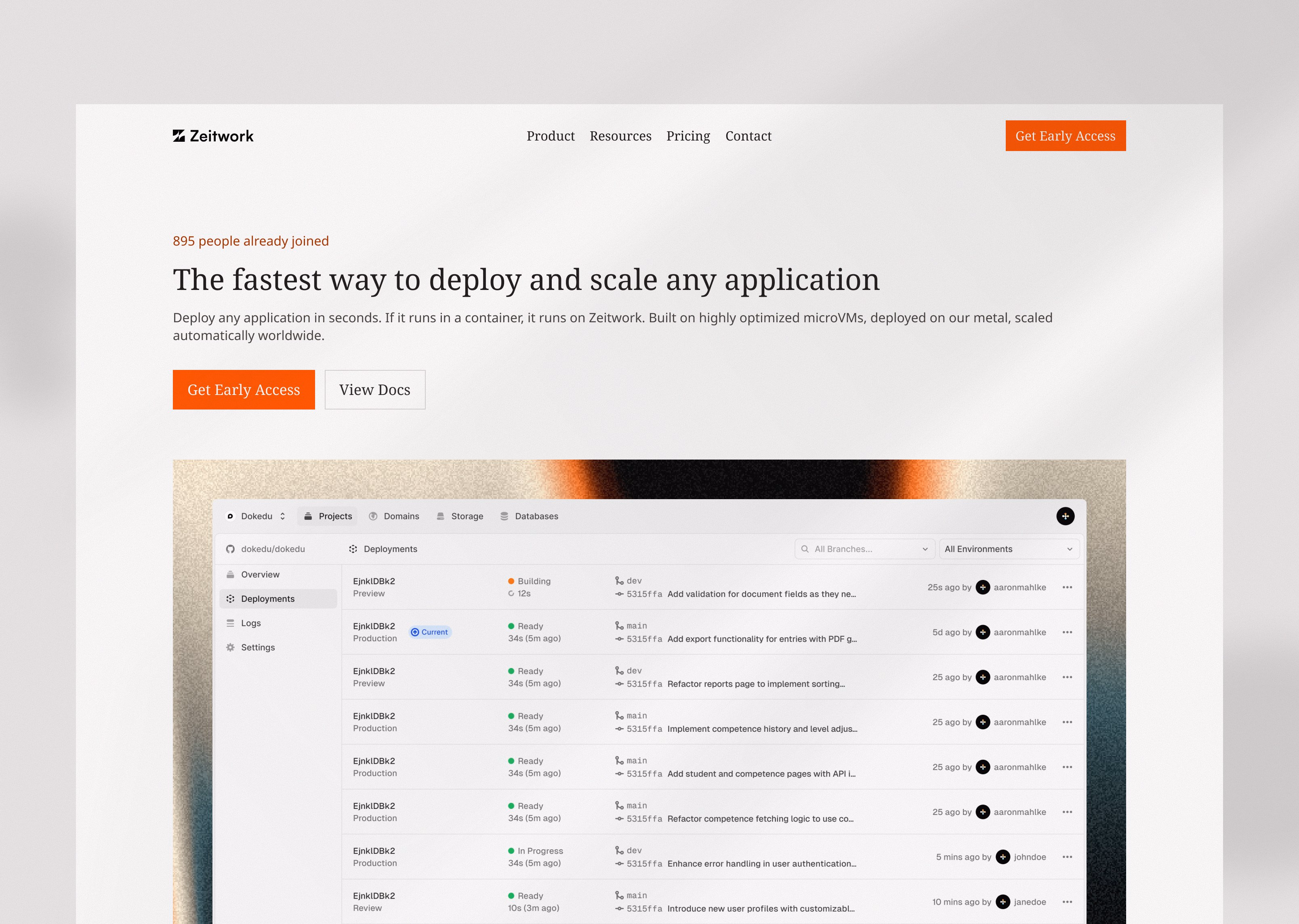Open Logs in the sidebar
1299x924 pixels.
pyautogui.click(x=278, y=623)
